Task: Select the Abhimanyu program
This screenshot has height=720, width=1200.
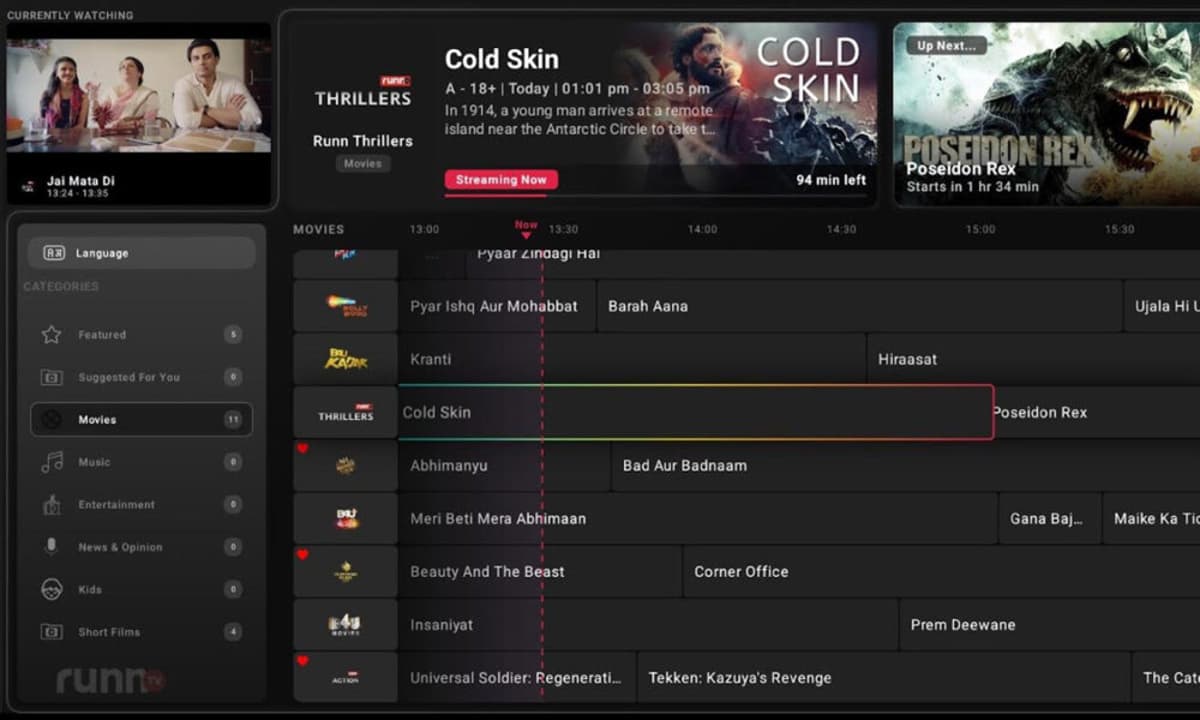Action: coord(504,465)
